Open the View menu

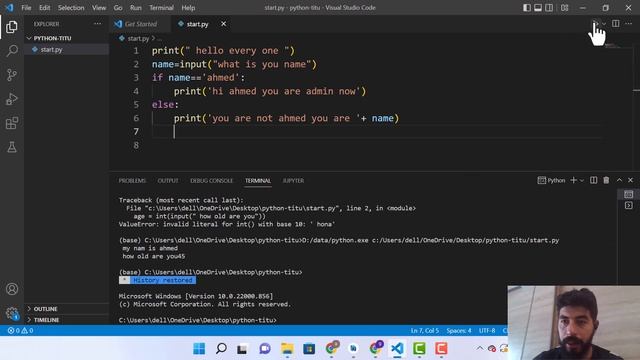coord(99,8)
